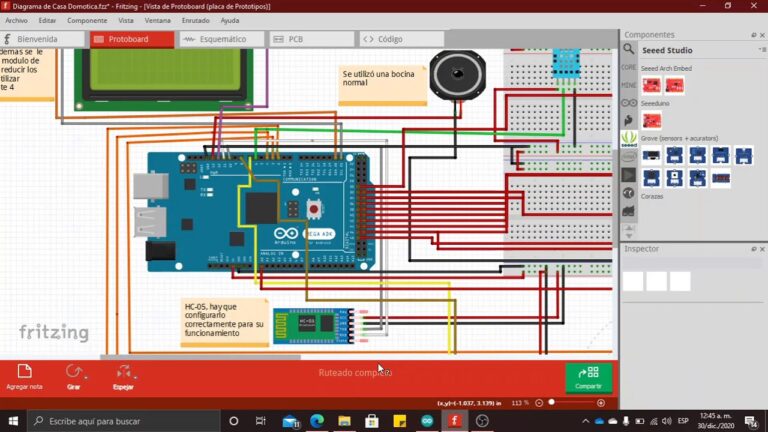Open the Arduino parts bin
The image size is (768, 432).
[629, 103]
